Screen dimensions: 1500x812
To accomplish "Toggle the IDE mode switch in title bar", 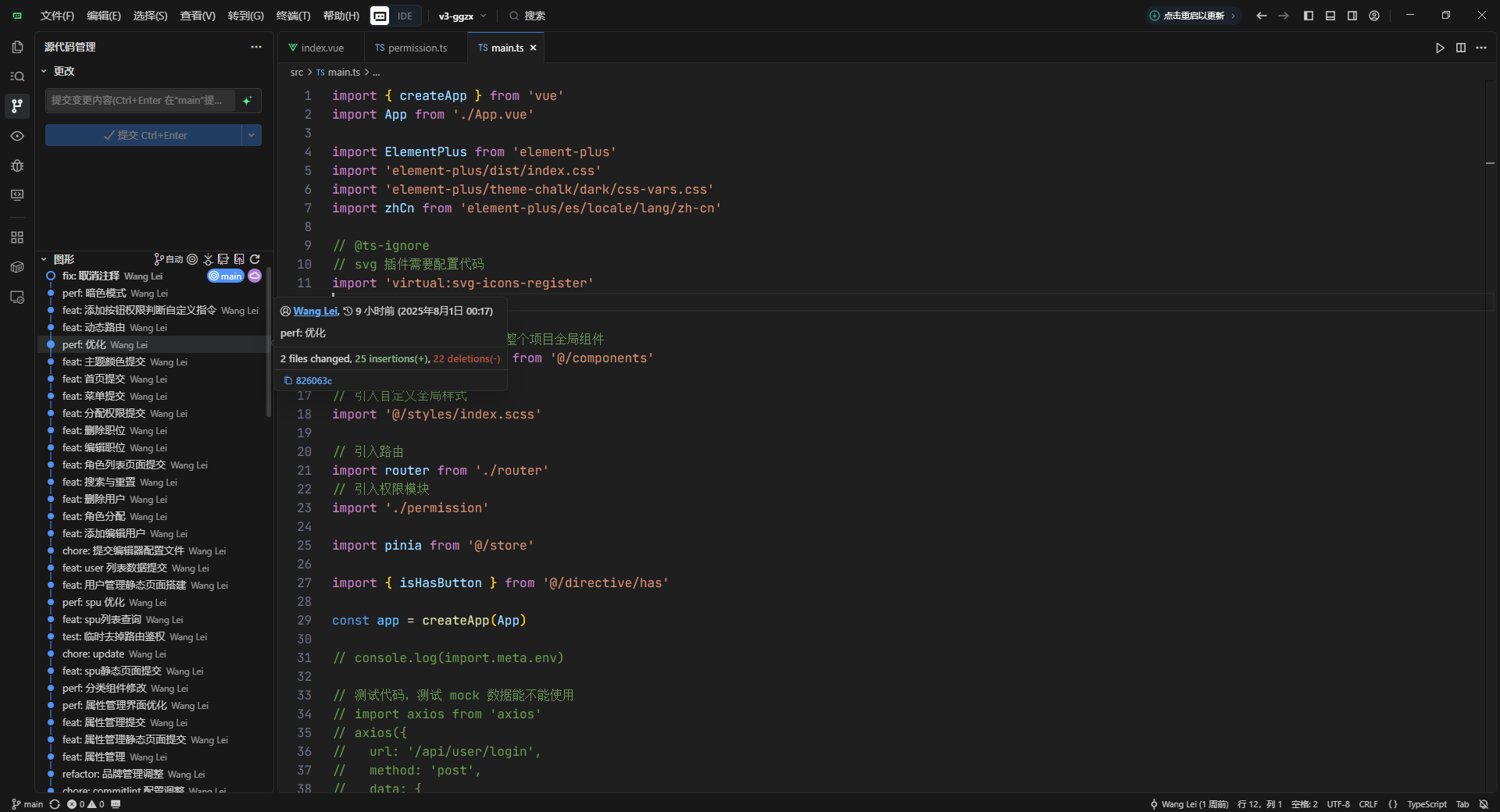I will point(395,16).
